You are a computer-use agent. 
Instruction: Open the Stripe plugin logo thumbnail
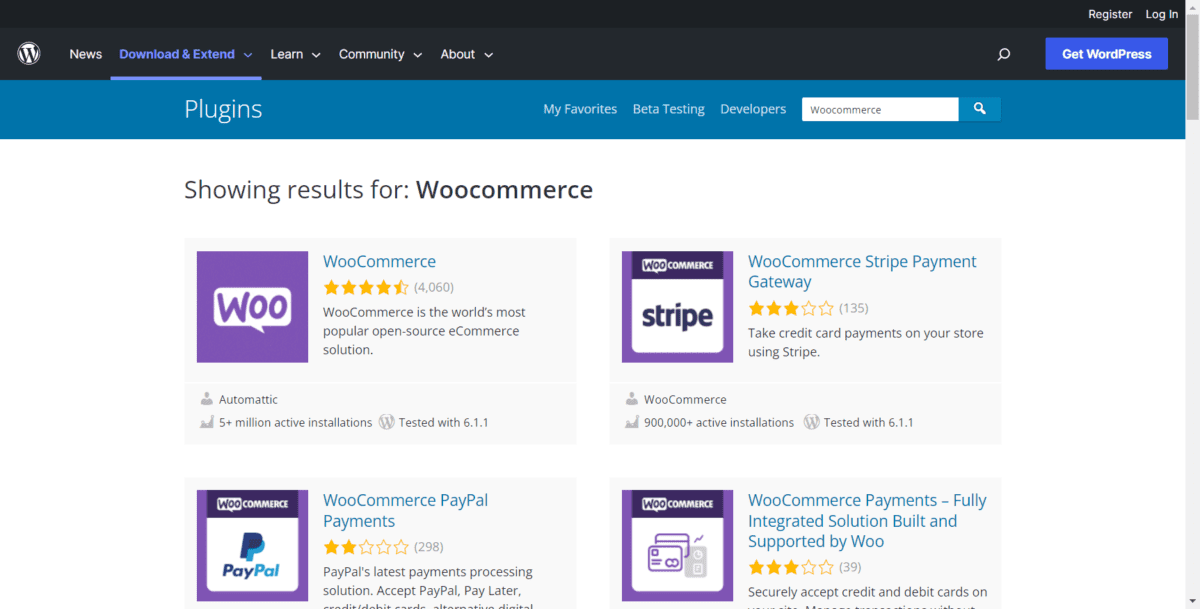[x=677, y=307]
